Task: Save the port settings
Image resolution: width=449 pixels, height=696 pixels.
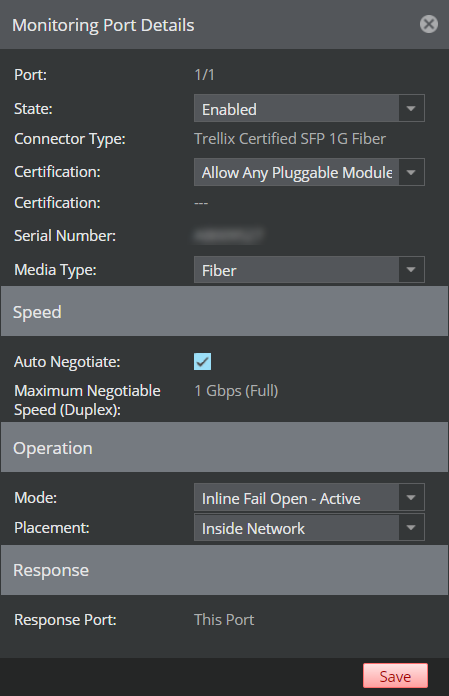Action: 395,676
